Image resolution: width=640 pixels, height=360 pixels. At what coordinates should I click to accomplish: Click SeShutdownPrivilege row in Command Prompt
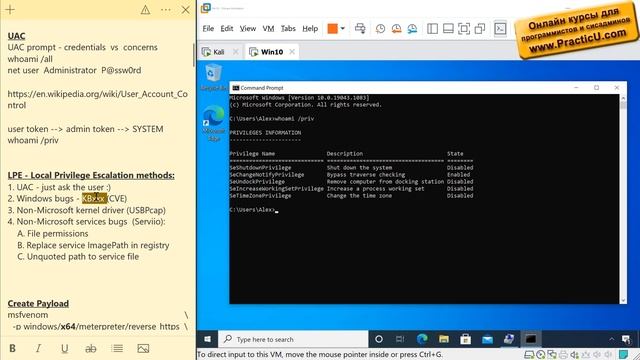(351, 168)
